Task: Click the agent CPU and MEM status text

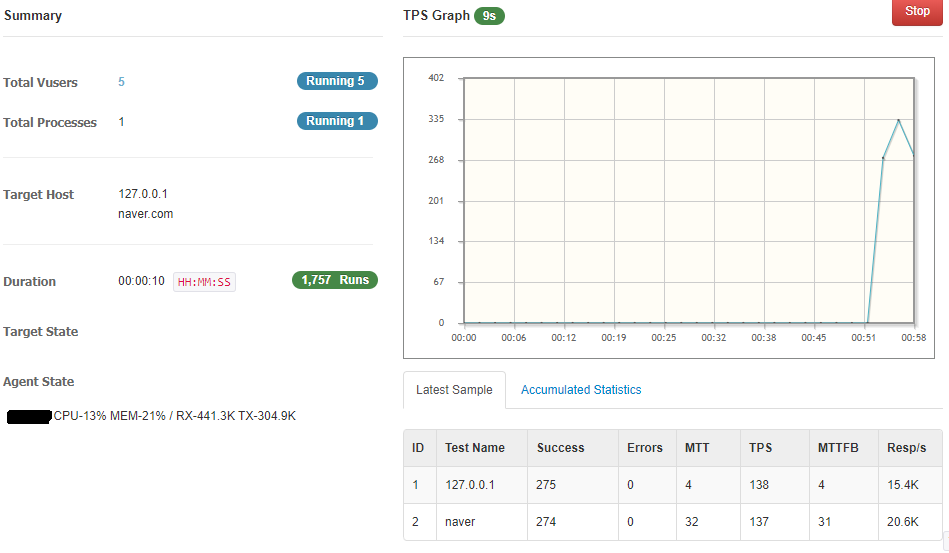Action: [x=175, y=416]
